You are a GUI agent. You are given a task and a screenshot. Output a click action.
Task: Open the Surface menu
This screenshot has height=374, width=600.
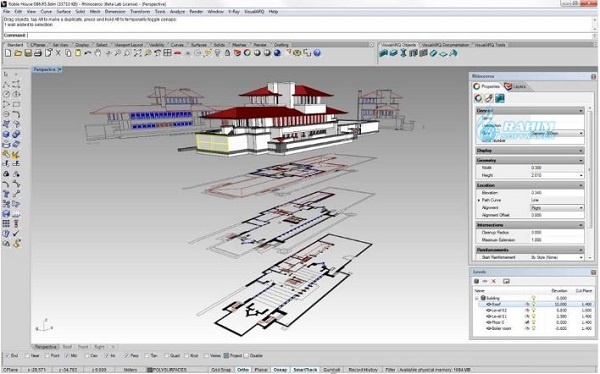pyautogui.click(x=64, y=12)
